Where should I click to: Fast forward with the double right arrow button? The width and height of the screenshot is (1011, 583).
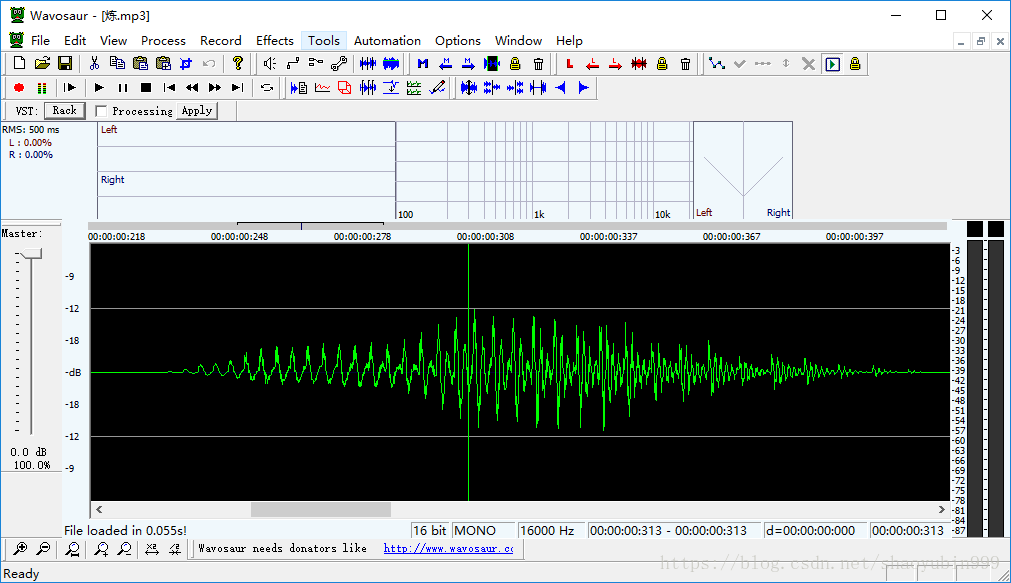215,88
